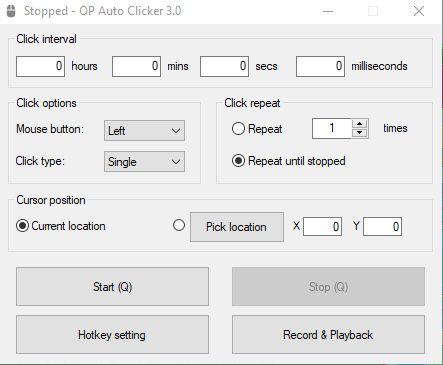Click the 'hours' label
The image size is (443, 365).
[84, 66]
